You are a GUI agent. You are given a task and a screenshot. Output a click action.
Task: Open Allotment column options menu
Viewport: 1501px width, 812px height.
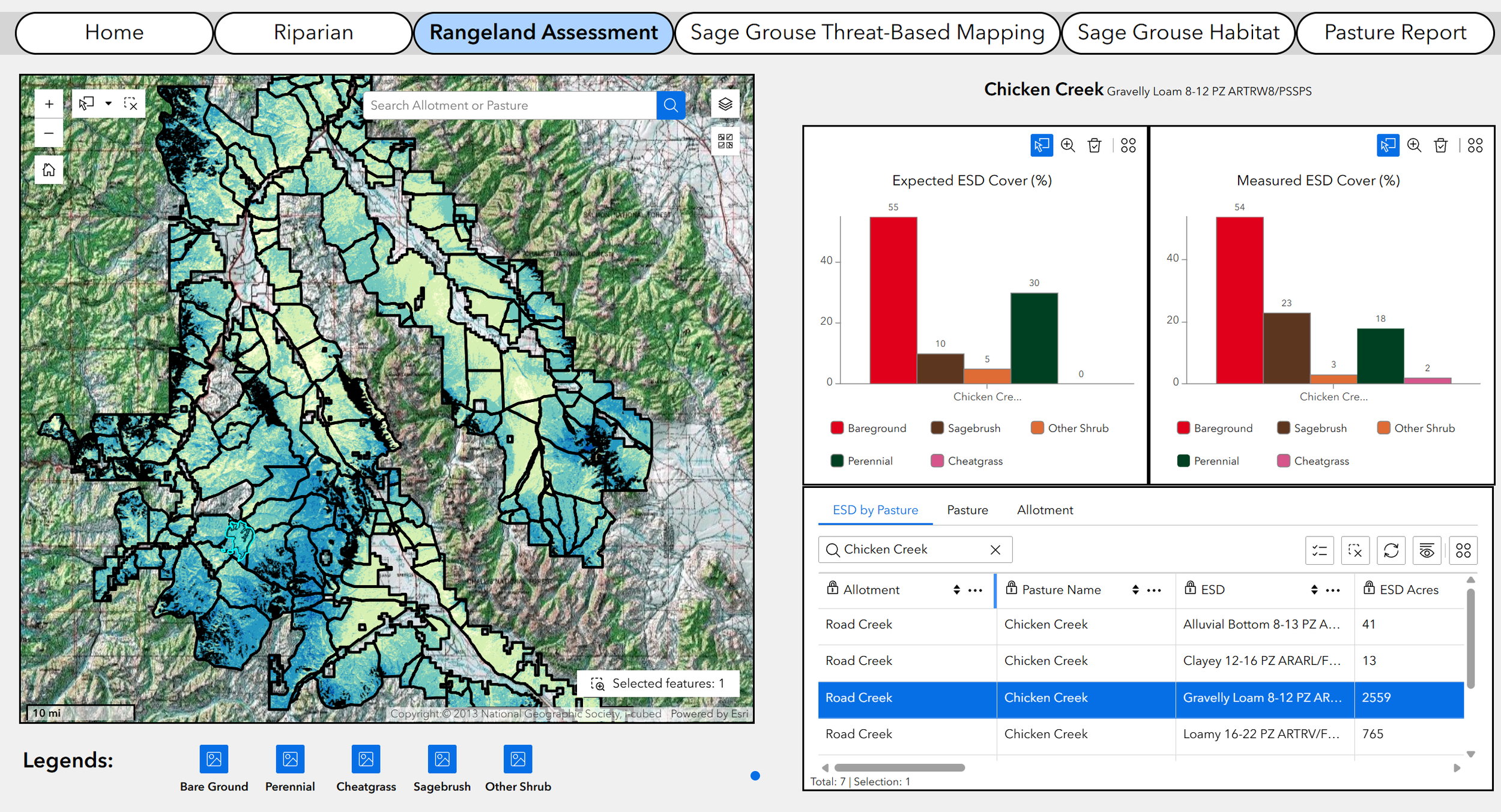click(976, 590)
